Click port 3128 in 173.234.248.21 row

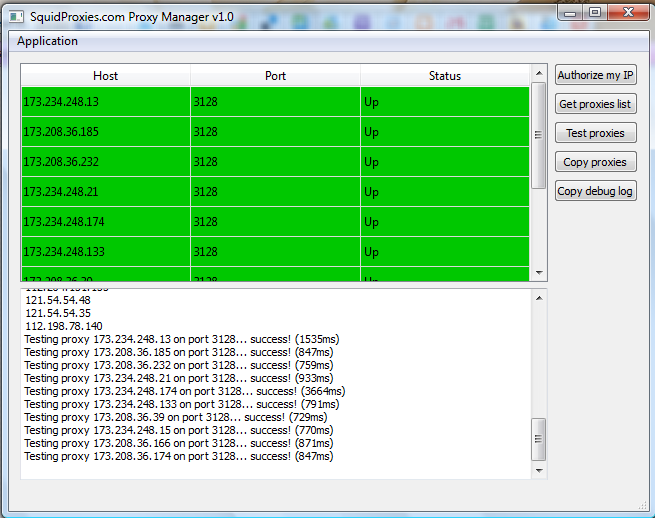pyautogui.click(x=275, y=192)
